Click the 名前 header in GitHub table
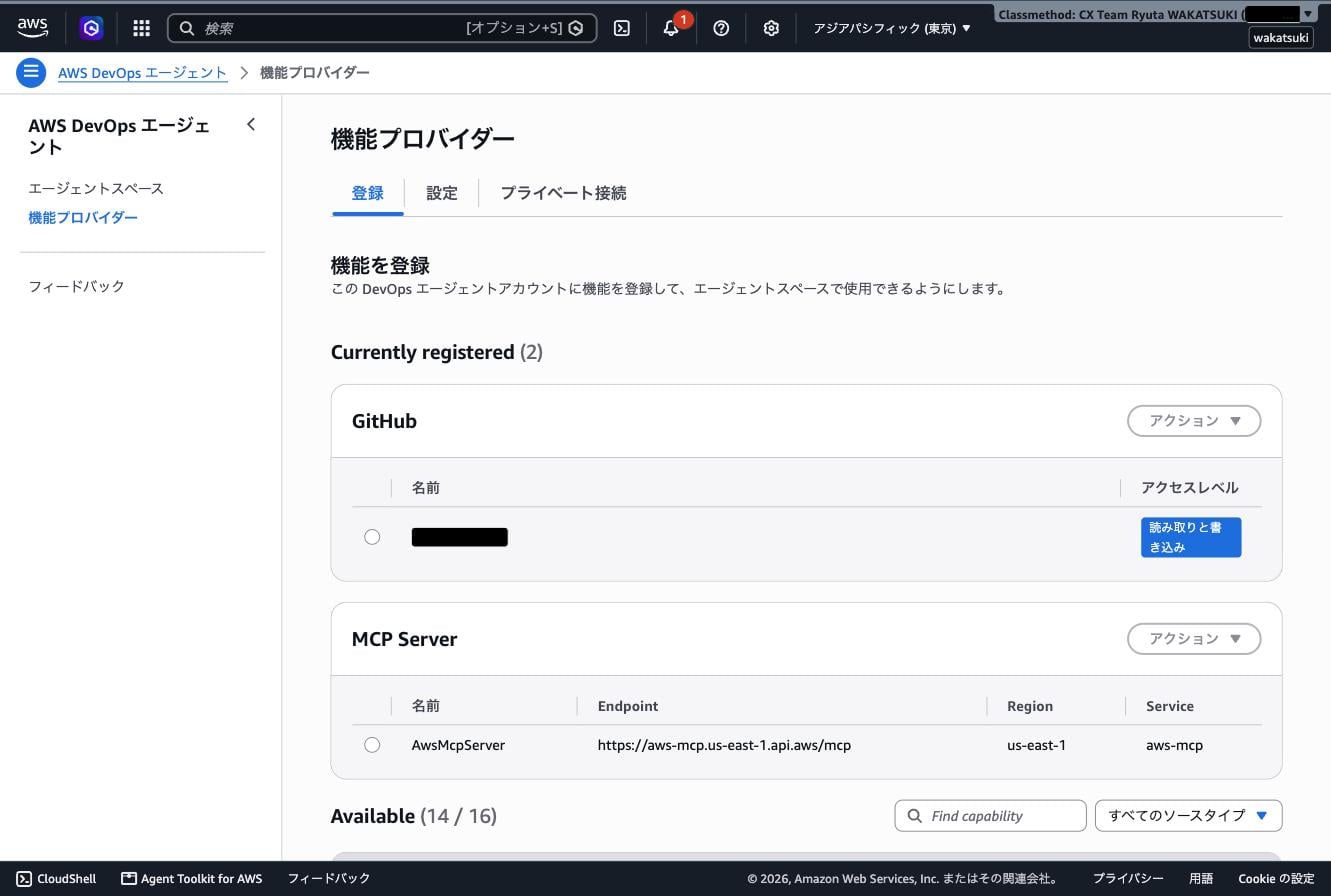 click(x=425, y=488)
